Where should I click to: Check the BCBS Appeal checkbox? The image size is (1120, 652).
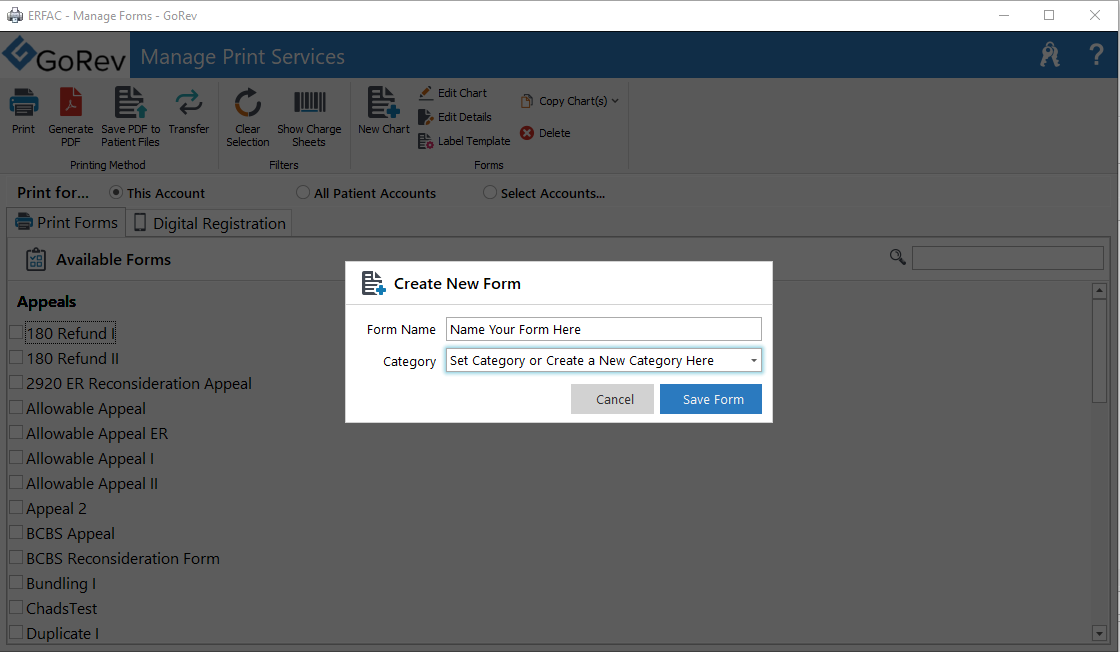pos(16,533)
